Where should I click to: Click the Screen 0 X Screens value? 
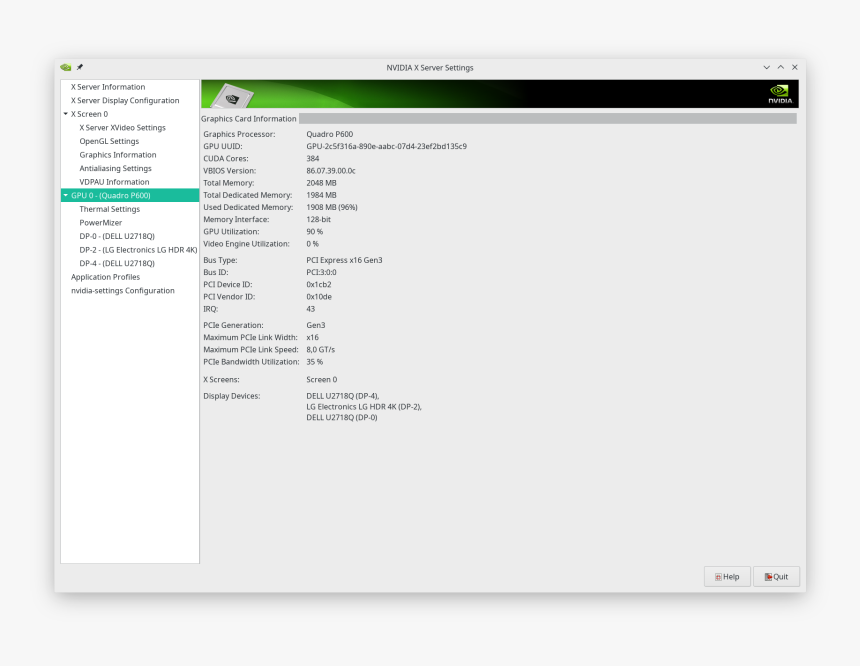[322, 380]
